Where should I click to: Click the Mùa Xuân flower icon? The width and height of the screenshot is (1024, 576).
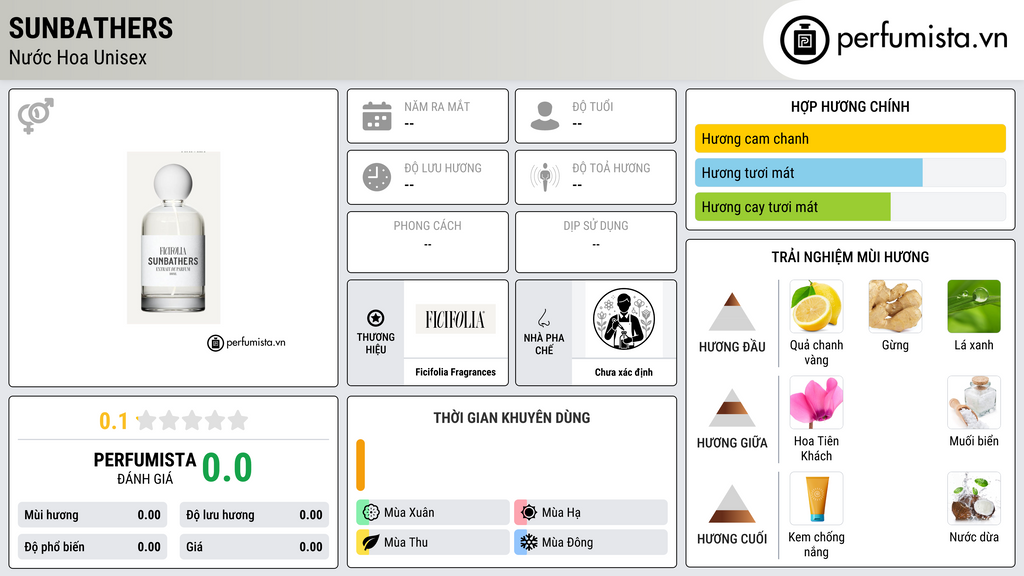tap(371, 512)
